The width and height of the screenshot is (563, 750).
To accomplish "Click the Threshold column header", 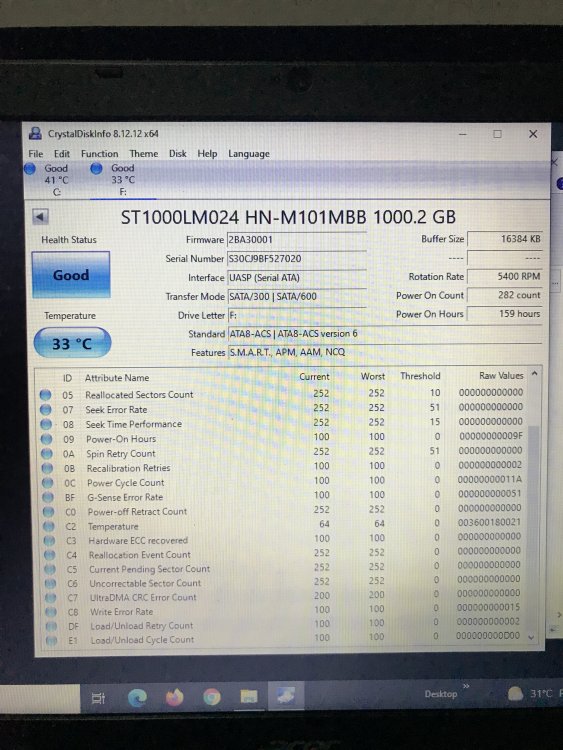I will (x=420, y=376).
